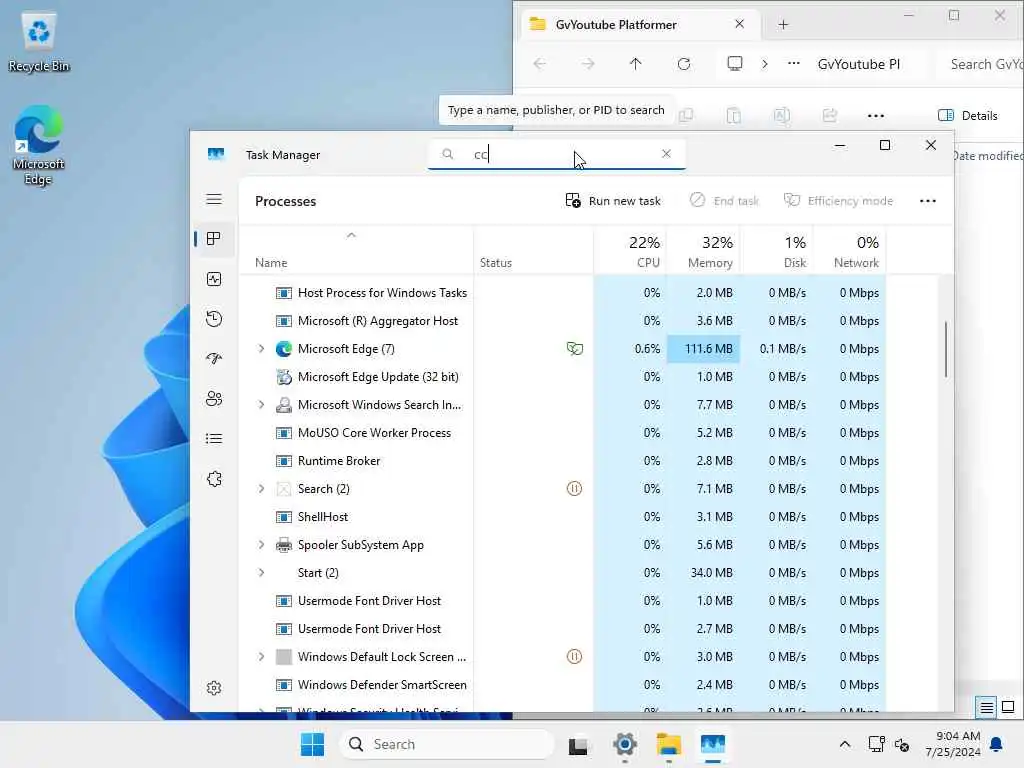The height and width of the screenshot is (768, 1024).
Task: Close the GvYoutube Platformer tab
Action: (x=739, y=24)
